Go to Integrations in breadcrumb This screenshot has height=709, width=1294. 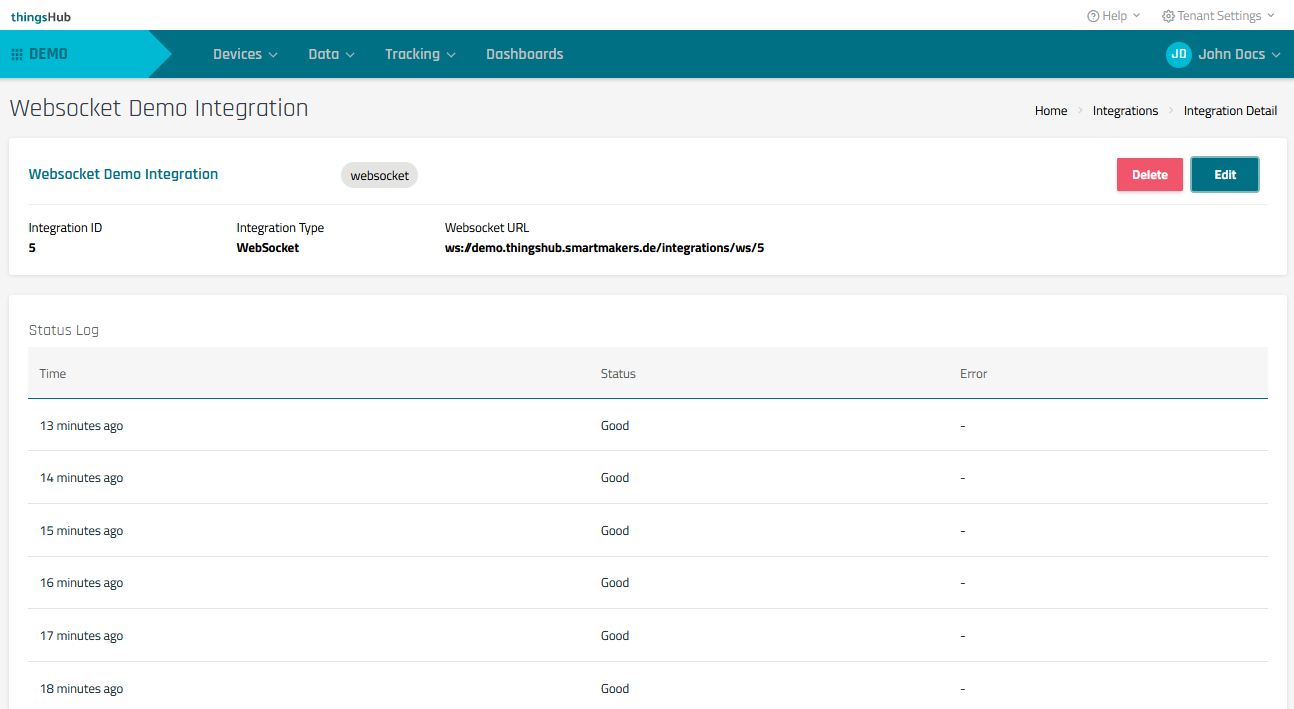click(x=1125, y=111)
